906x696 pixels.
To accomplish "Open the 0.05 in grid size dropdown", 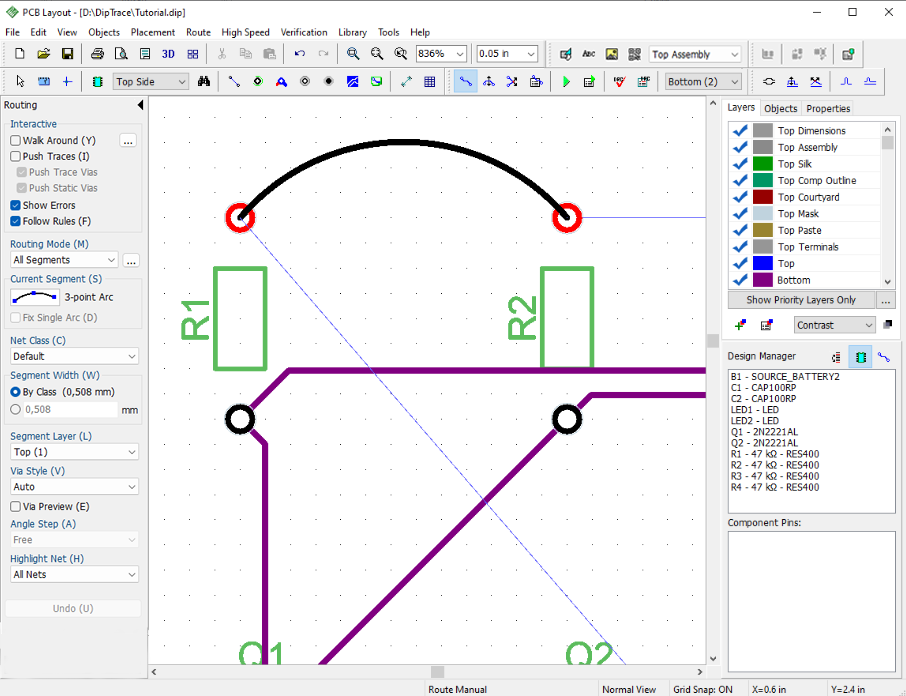I will [x=530, y=54].
